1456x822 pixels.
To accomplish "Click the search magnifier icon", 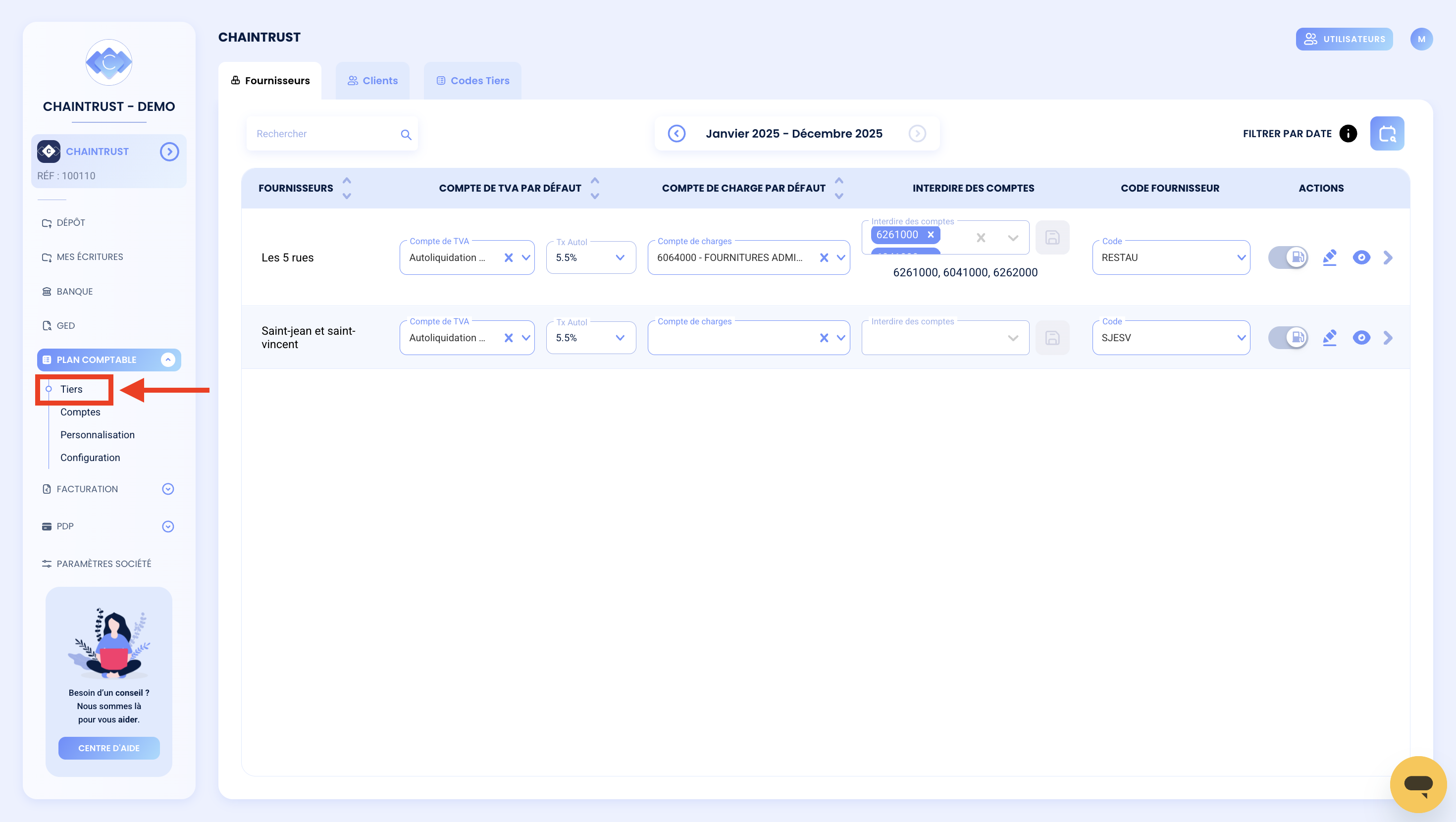I will point(406,135).
